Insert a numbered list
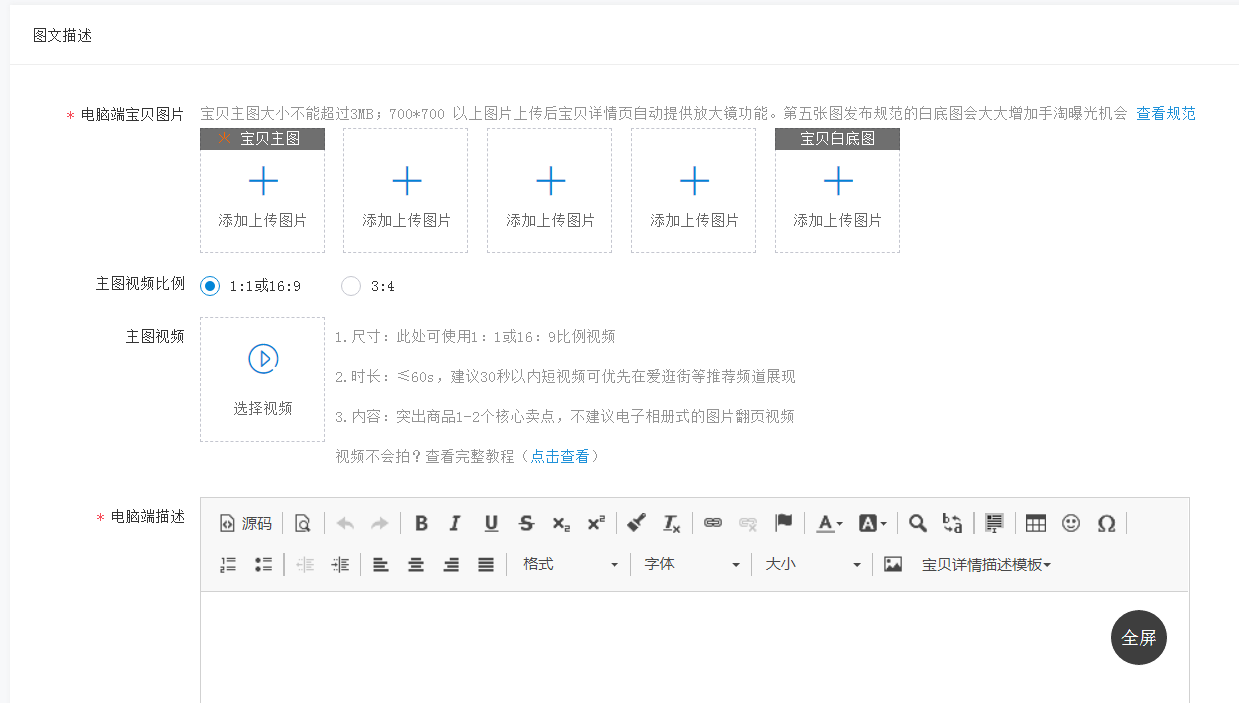This screenshot has height=703, width=1239. [228, 564]
